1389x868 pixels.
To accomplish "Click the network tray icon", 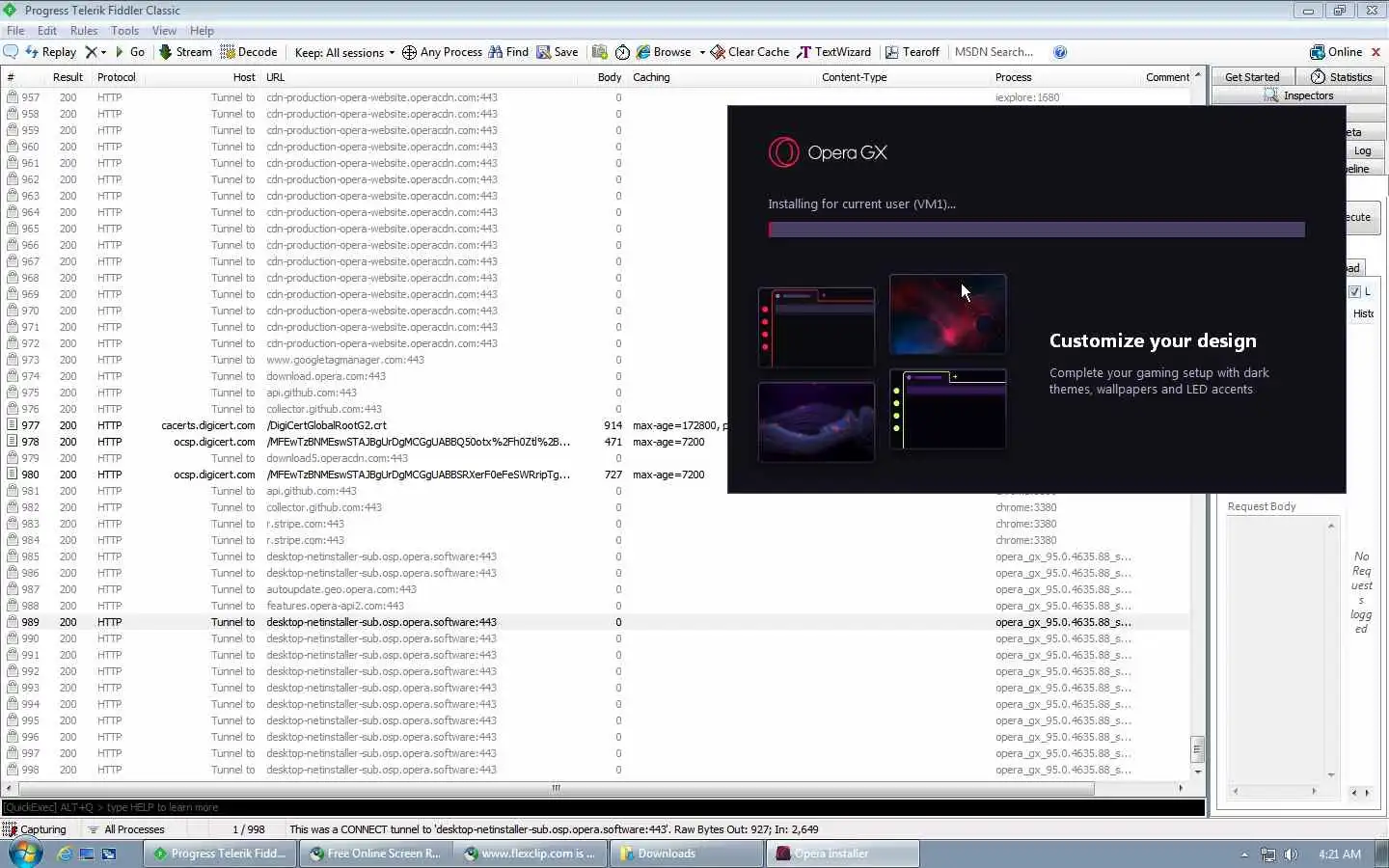I will click(x=1267, y=854).
